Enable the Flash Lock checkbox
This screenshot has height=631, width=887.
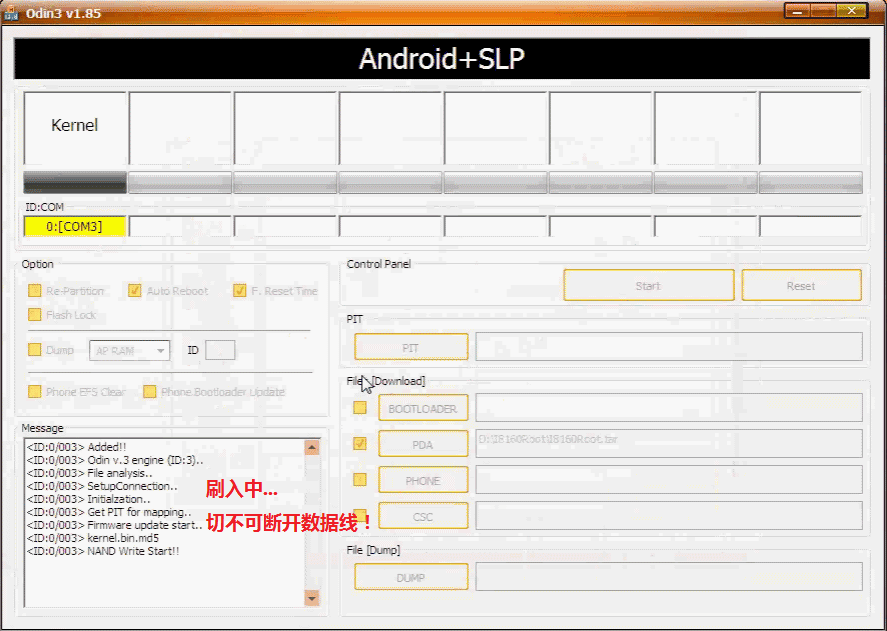(35, 315)
